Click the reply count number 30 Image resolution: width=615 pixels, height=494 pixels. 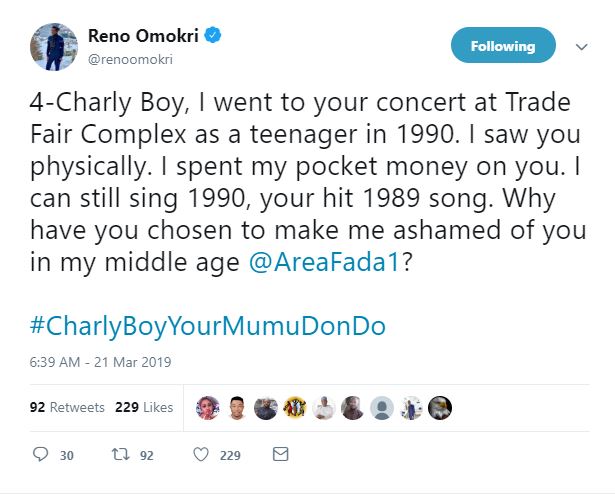67,455
